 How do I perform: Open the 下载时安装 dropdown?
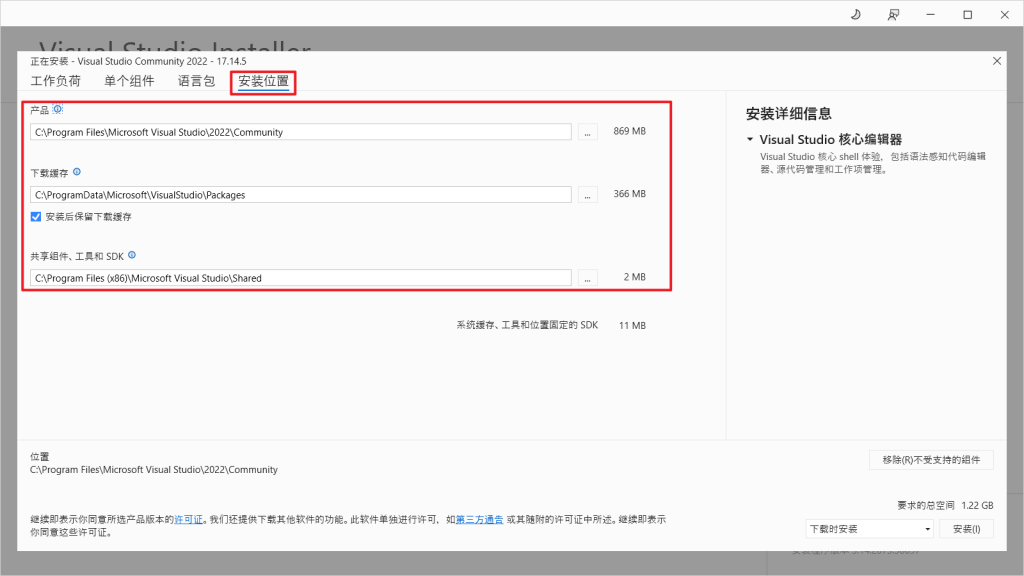[x=869, y=529]
